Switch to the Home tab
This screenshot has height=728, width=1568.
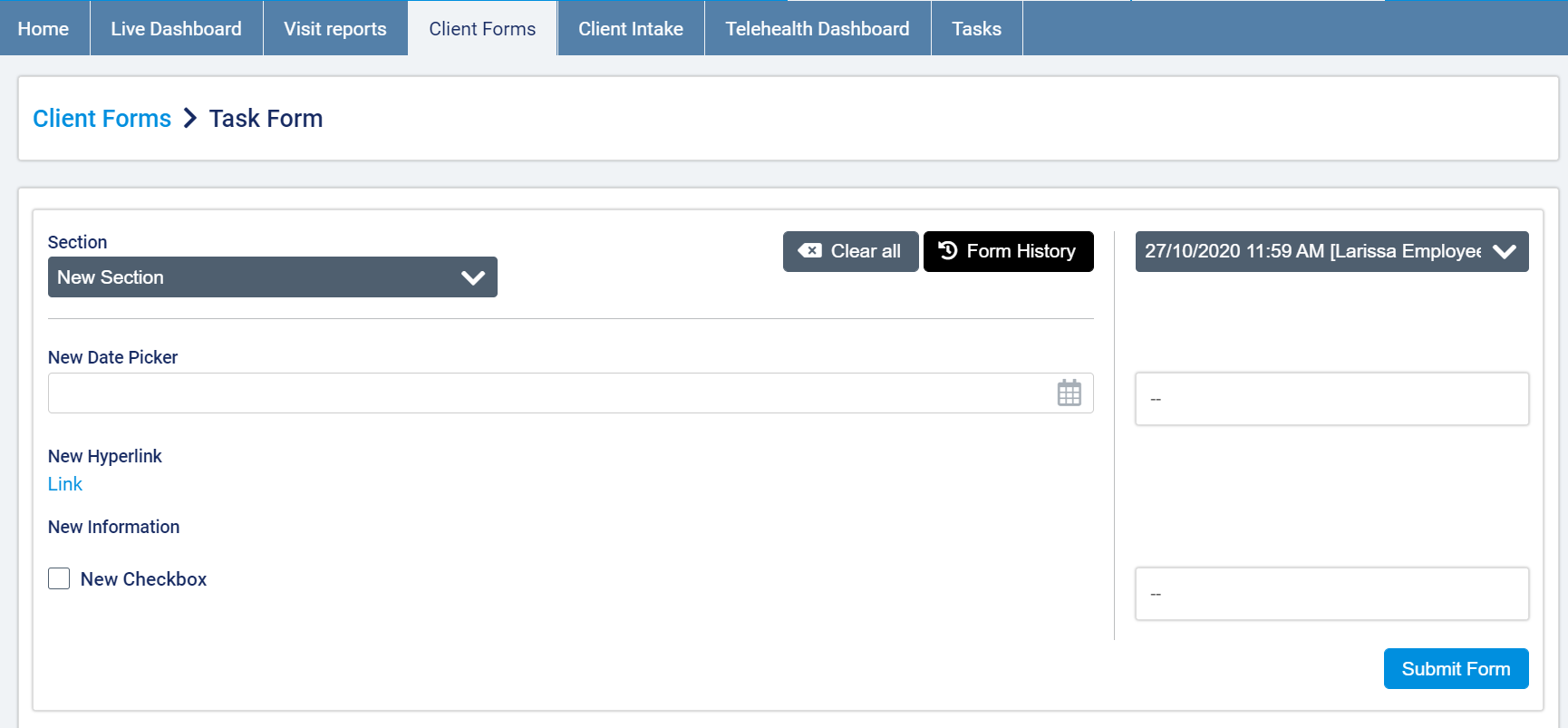coord(44,29)
